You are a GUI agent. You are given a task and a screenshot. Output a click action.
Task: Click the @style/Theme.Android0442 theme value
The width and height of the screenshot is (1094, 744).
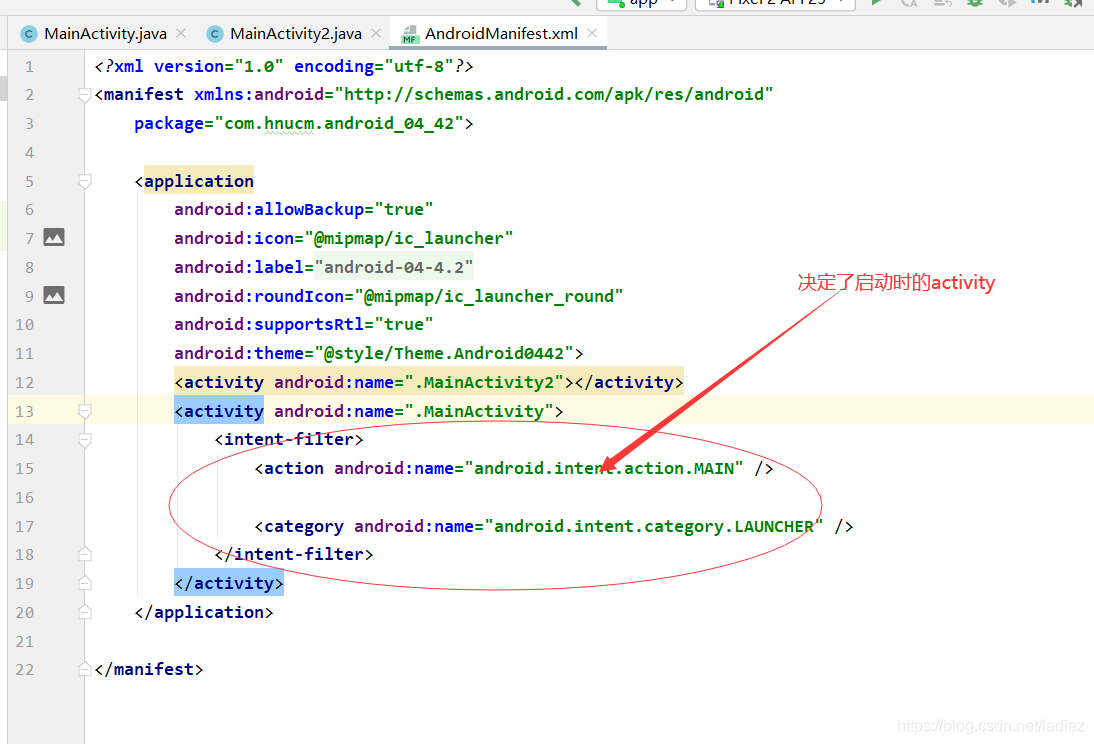pos(444,353)
